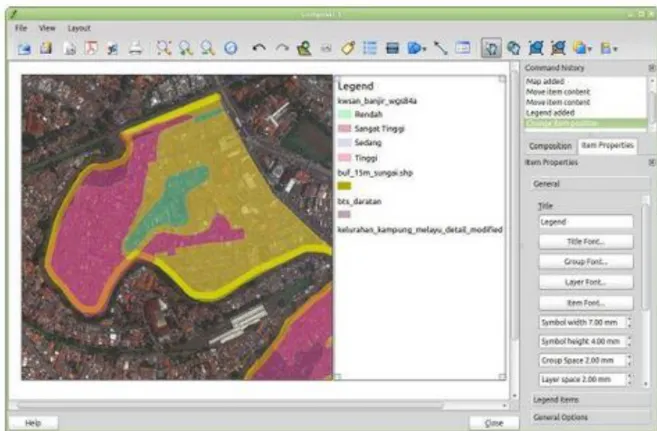The height and width of the screenshot is (431, 657).
Task: Open the Layout menu
Action: 79,28
